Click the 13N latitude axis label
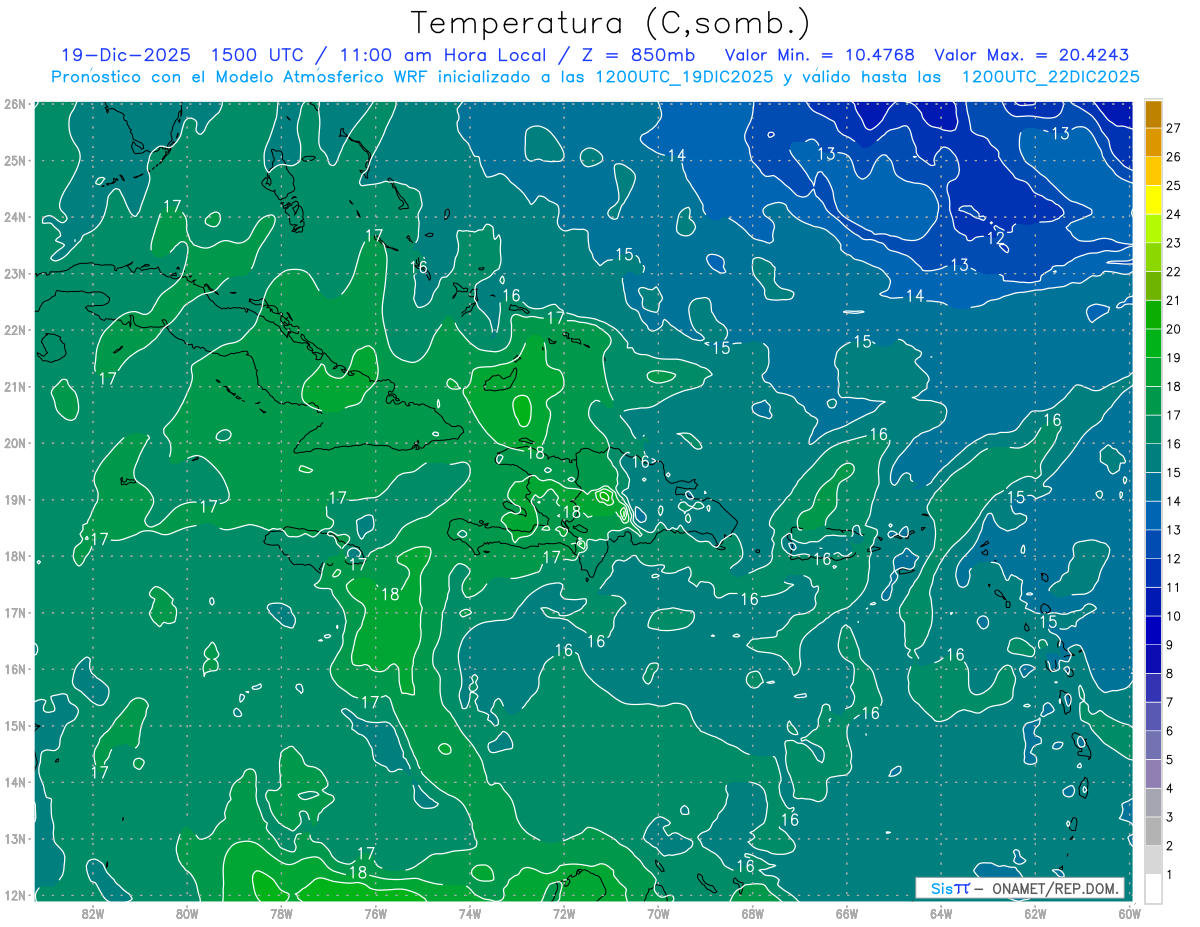 click(14, 838)
